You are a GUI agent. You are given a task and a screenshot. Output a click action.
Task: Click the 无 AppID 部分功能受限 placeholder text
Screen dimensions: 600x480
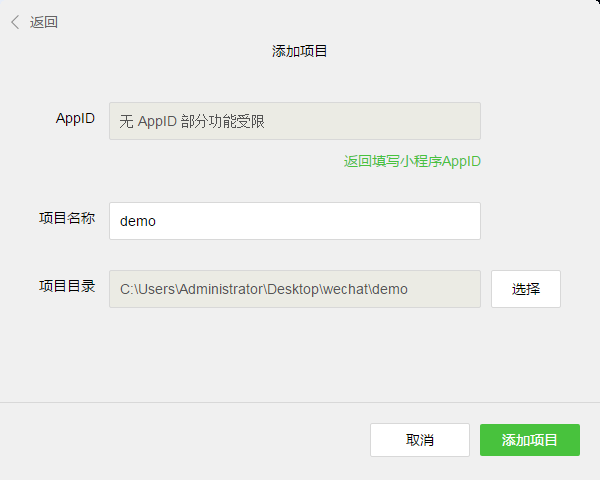[x=192, y=122]
